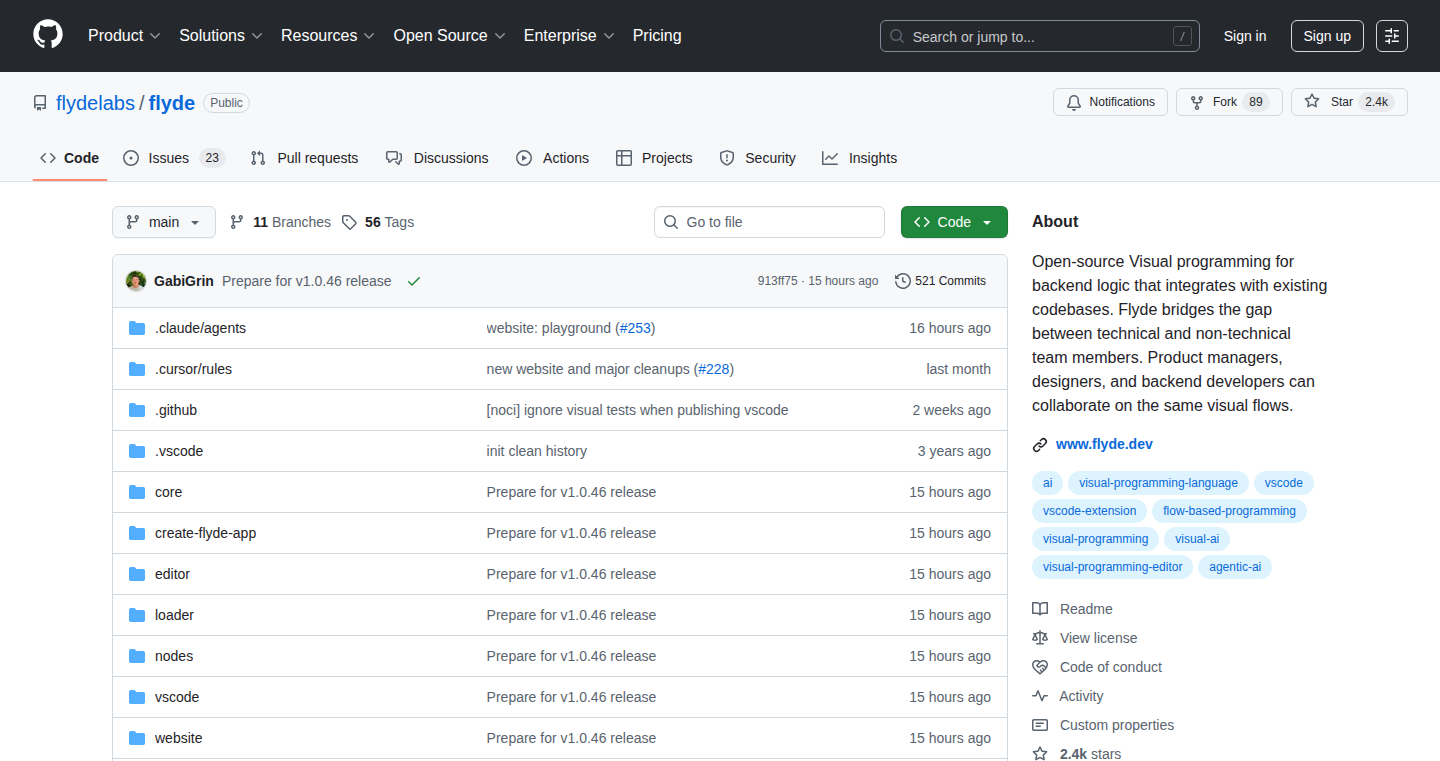
Task: Click the create-flyde-app folder icon
Action: click(137, 533)
